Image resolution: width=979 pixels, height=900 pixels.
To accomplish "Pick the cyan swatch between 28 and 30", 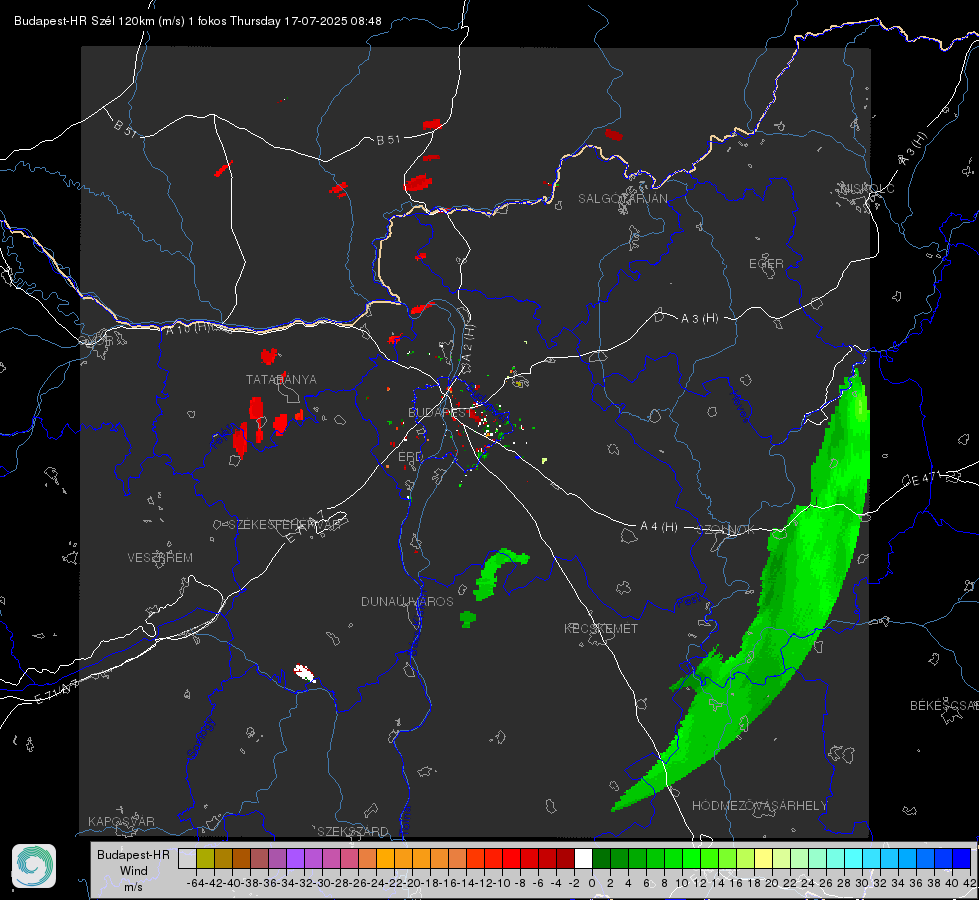I will pyautogui.click(x=854, y=858).
